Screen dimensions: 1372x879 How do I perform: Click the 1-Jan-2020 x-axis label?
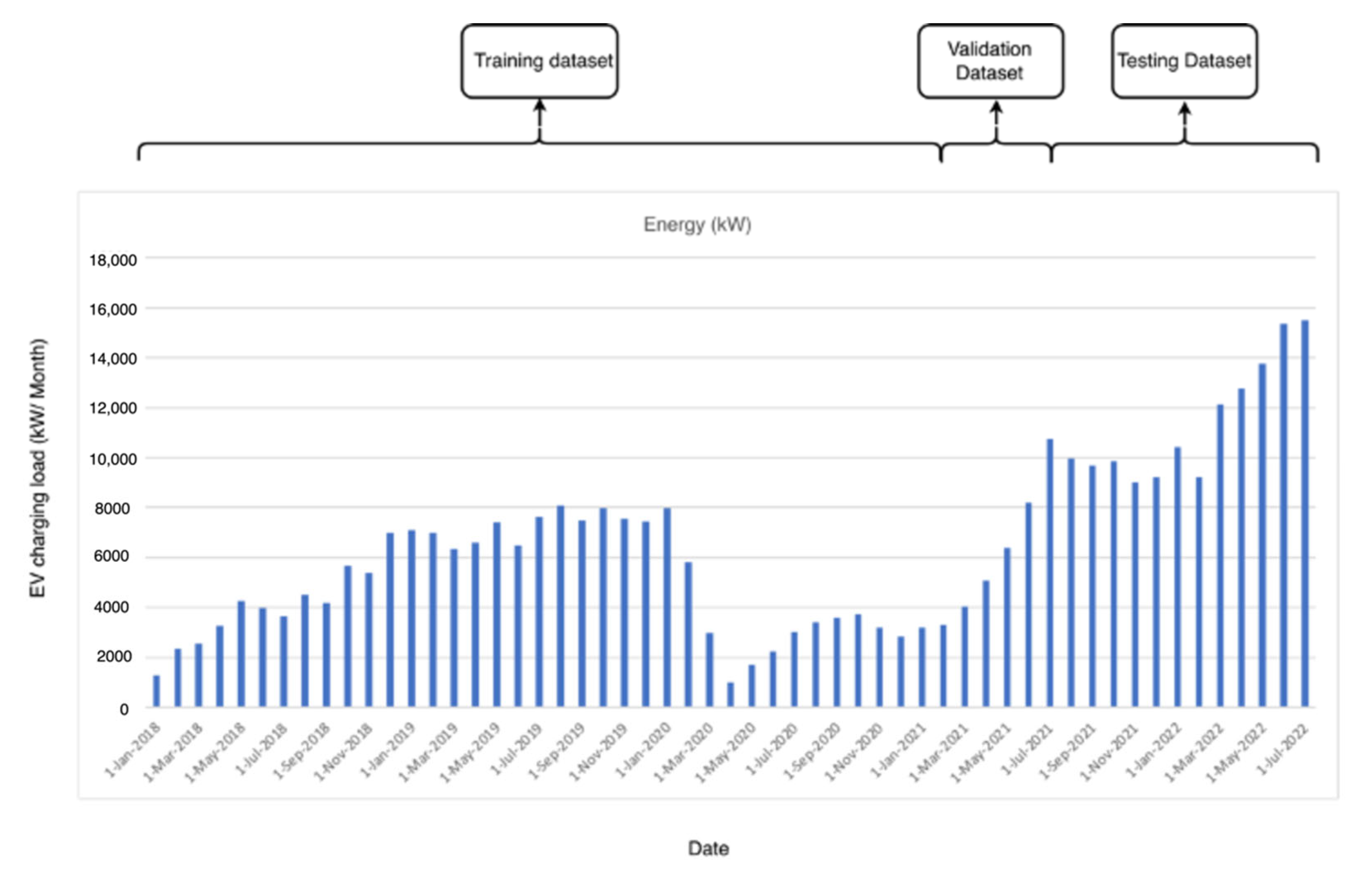(644, 750)
